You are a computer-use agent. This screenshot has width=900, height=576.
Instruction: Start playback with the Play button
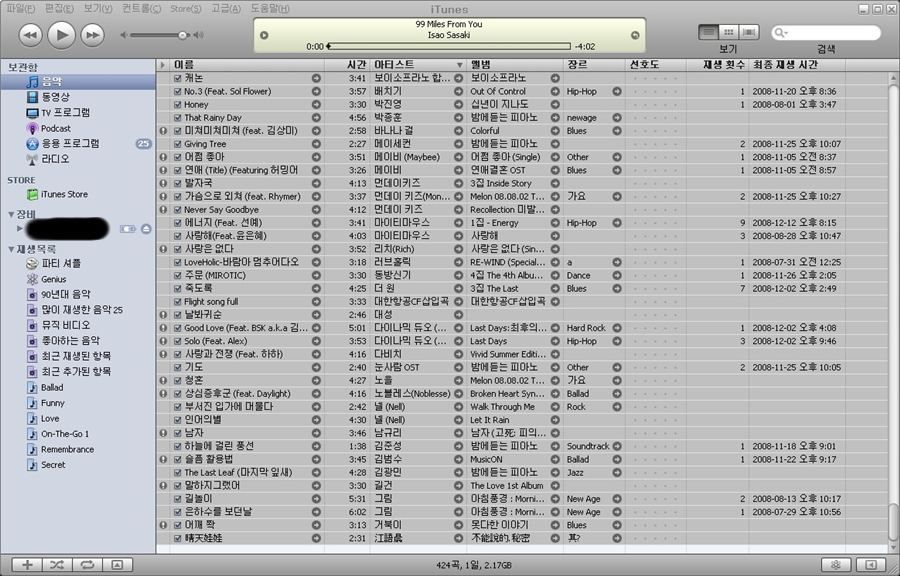[x=61, y=35]
